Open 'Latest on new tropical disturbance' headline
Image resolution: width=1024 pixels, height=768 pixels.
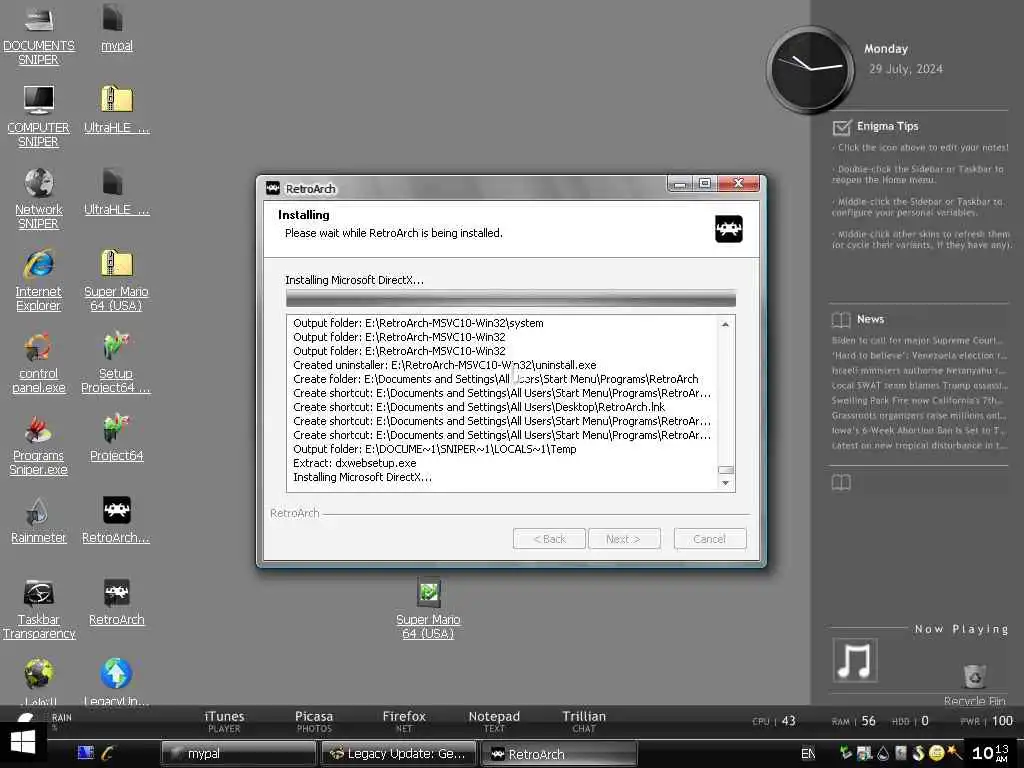919,445
